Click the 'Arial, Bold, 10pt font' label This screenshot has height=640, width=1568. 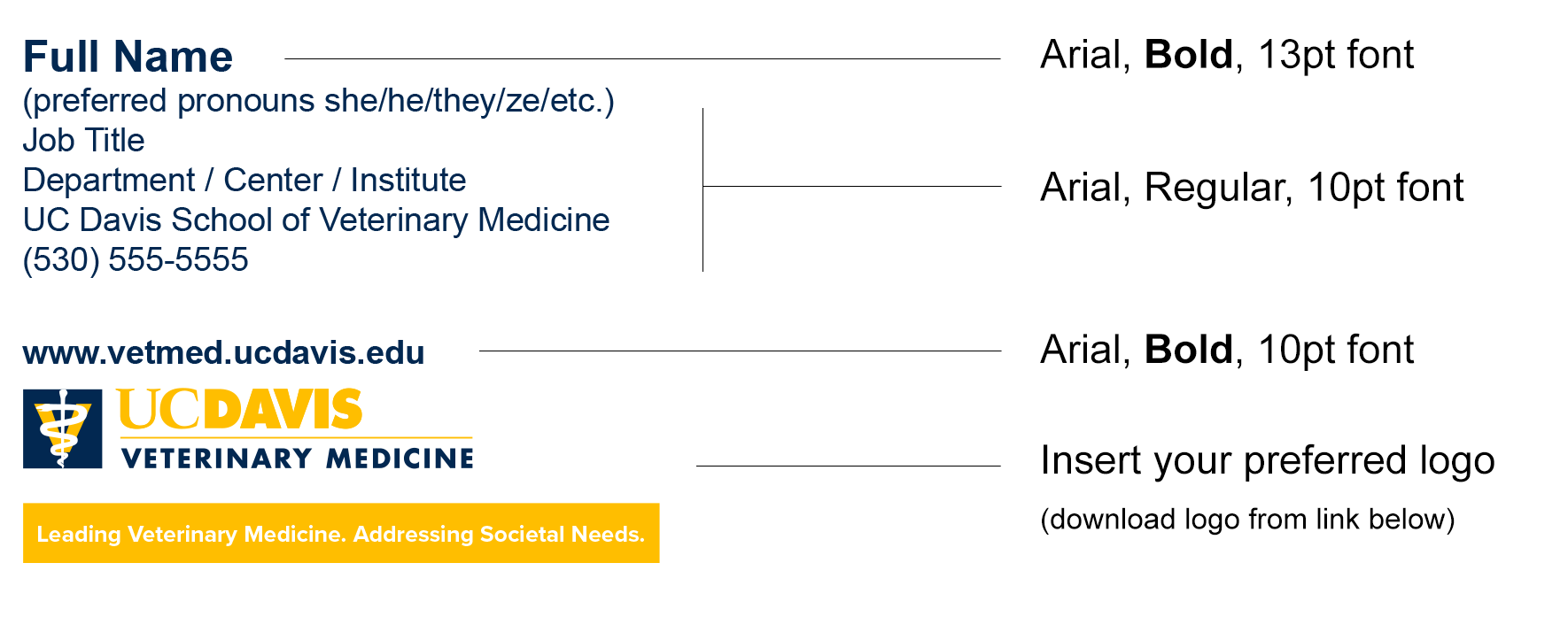[1226, 350]
